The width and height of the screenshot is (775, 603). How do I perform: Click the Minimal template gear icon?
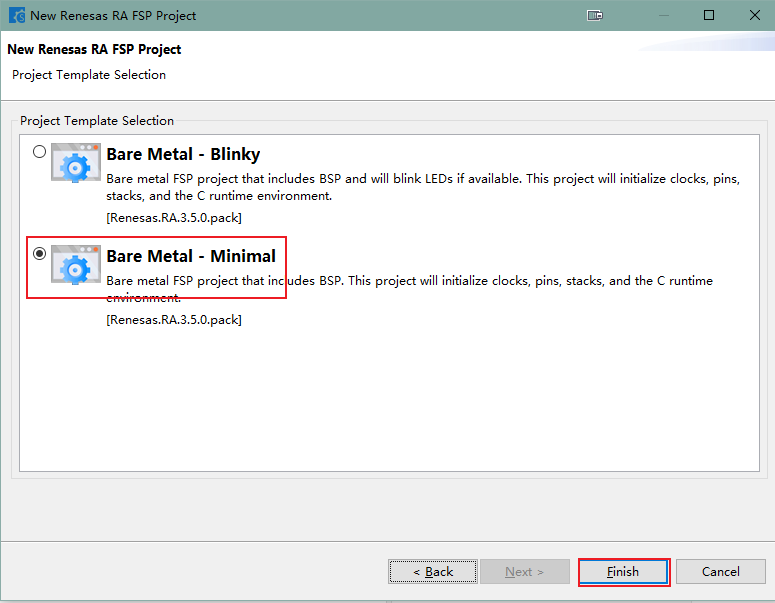click(76, 265)
